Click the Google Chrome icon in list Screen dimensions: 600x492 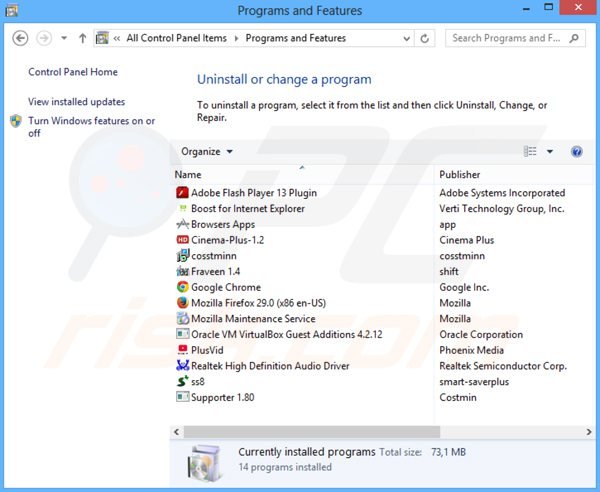coord(183,287)
